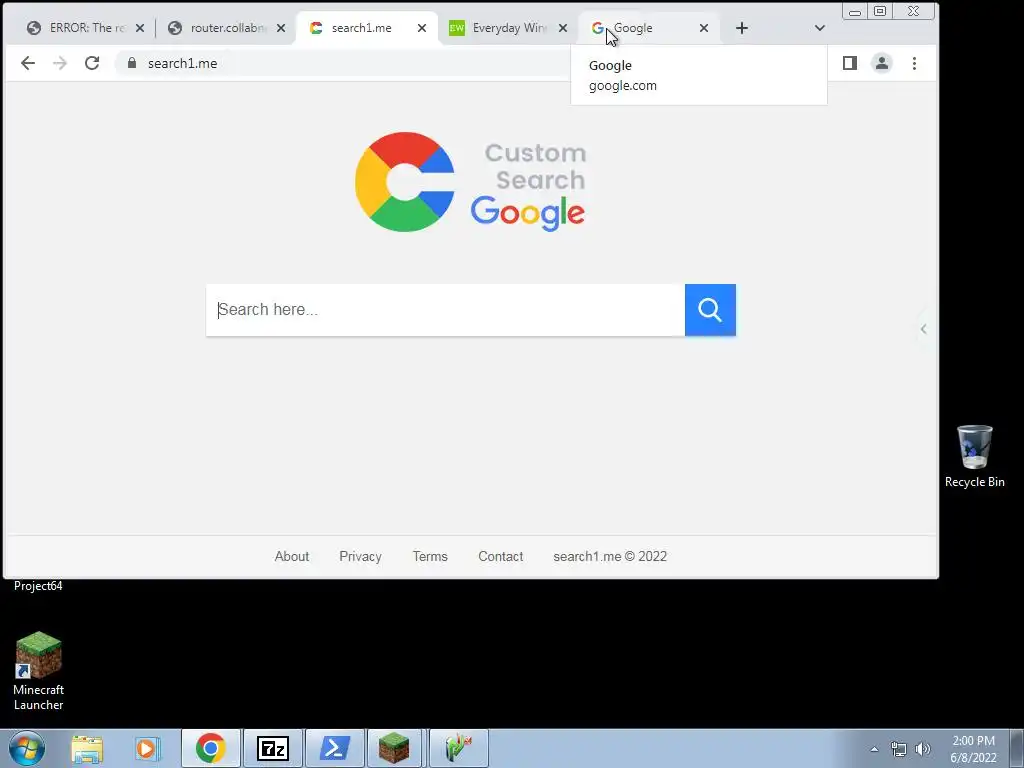Focus the 'Search here...' input field
This screenshot has height=768, width=1024.
[445, 310]
